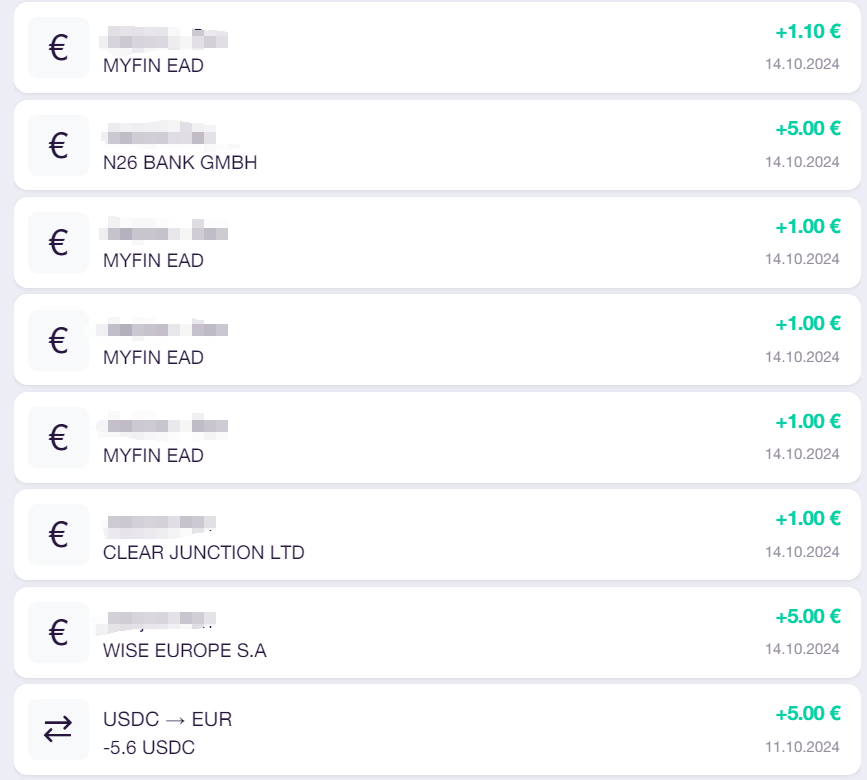Viewport: 867px width, 780px height.
Task: Click the euro icon of the +1.10 € transaction
Action: [59, 48]
